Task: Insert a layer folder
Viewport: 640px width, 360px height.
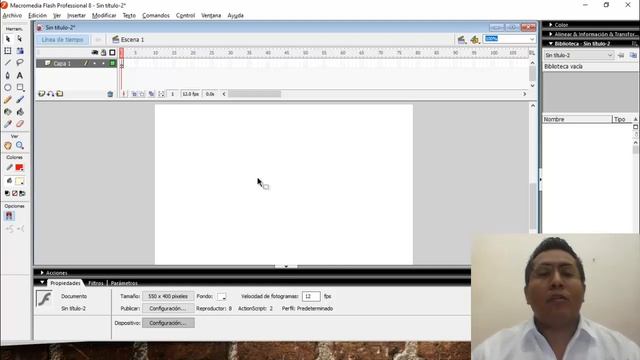Action: pyautogui.click(x=60, y=94)
